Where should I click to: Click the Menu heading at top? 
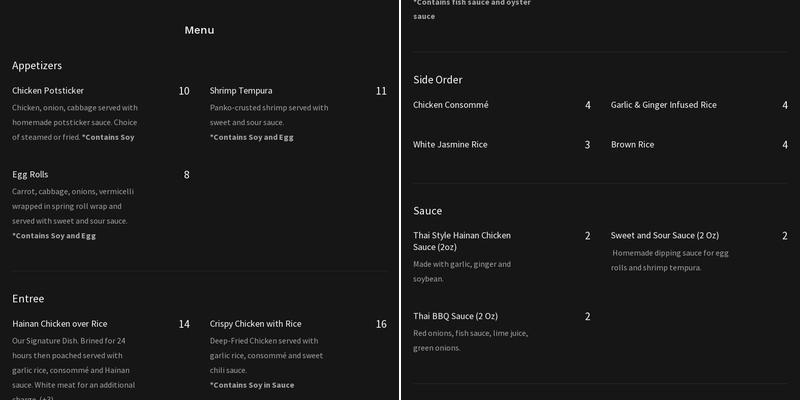tap(199, 30)
